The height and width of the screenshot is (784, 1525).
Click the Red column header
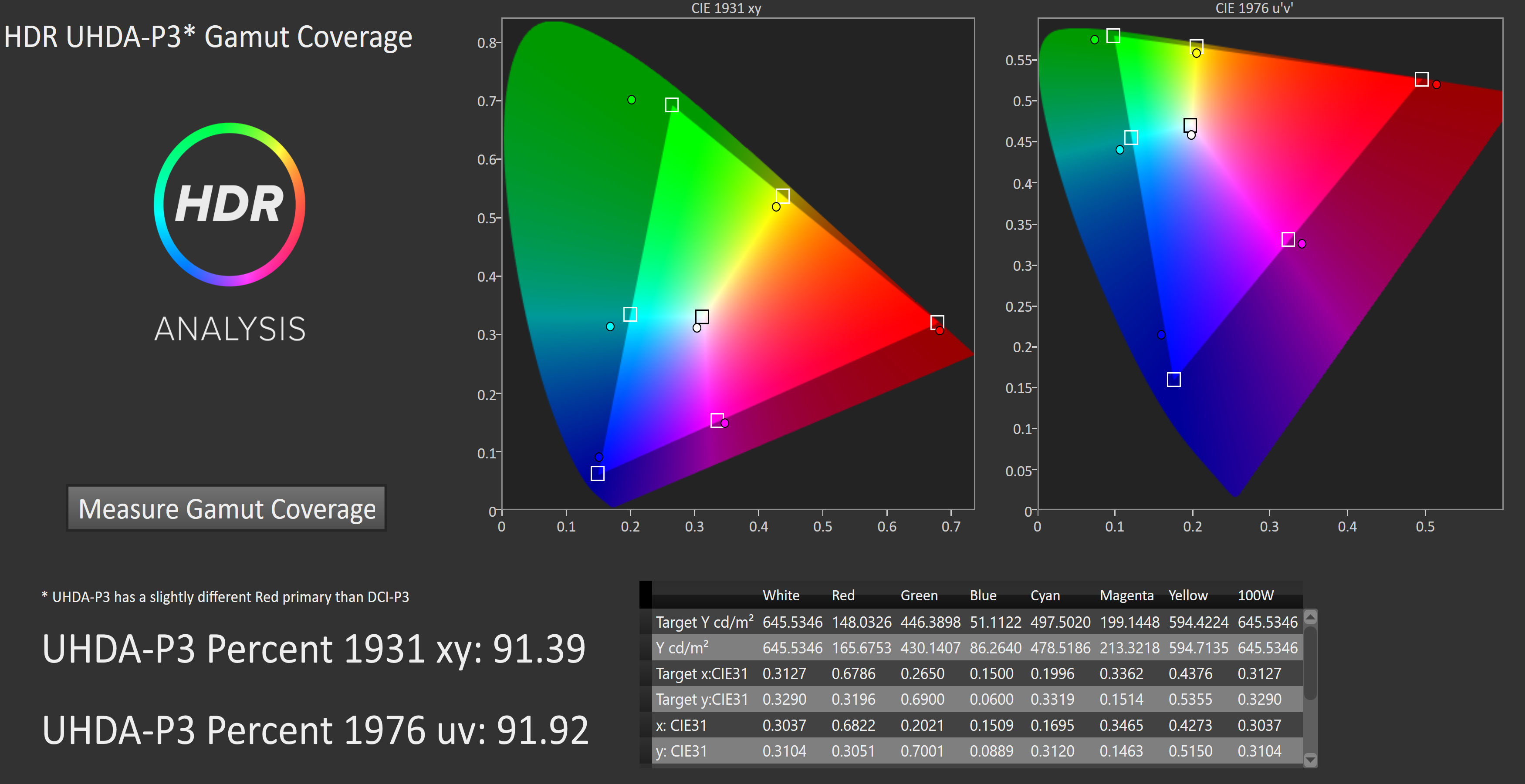coord(843,595)
